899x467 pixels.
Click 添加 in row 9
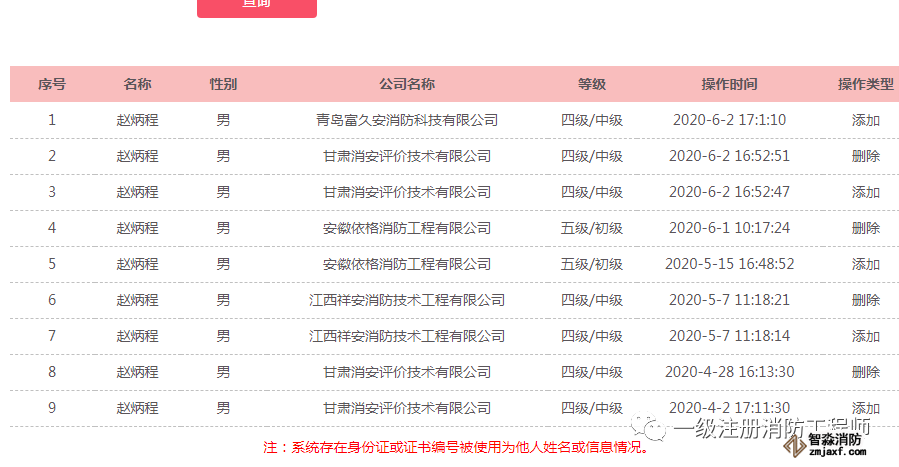[865, 408]
